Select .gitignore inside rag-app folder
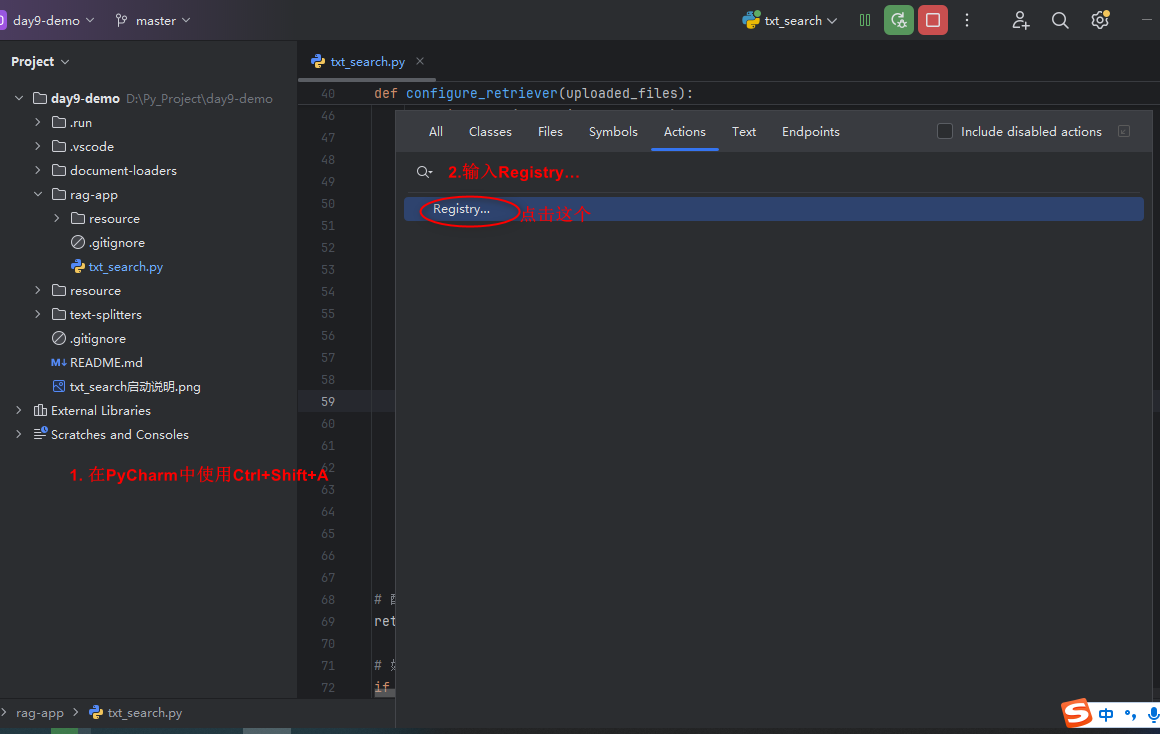1160x734 pixels. click(x=116, y=243)
